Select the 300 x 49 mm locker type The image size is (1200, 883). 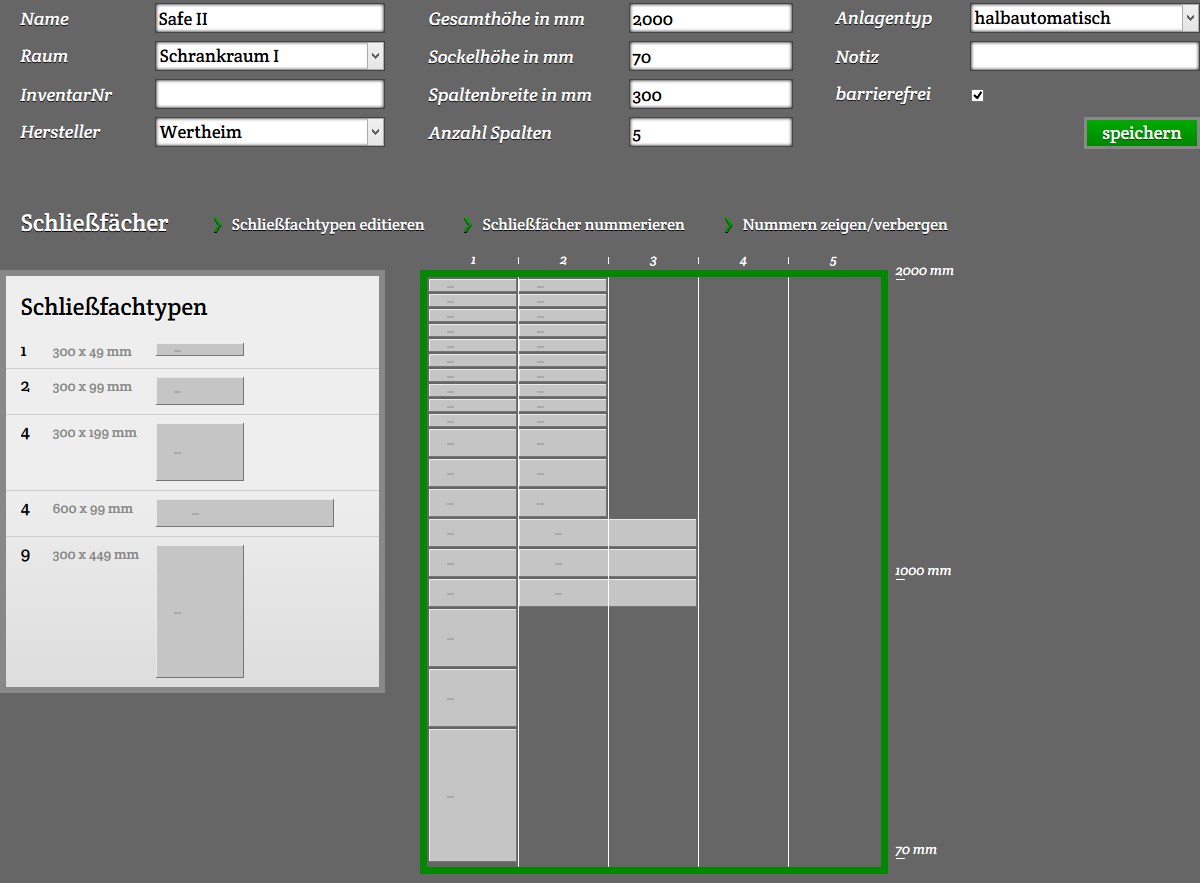(x=200, y=350)
